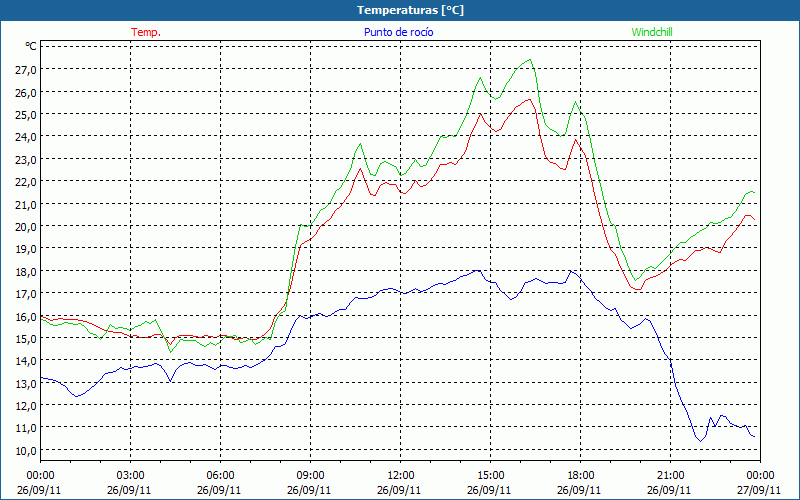Click the 12:00 time axis label
Image resolution: width=800 pixels, height=500 pixels.
[401, 476]
